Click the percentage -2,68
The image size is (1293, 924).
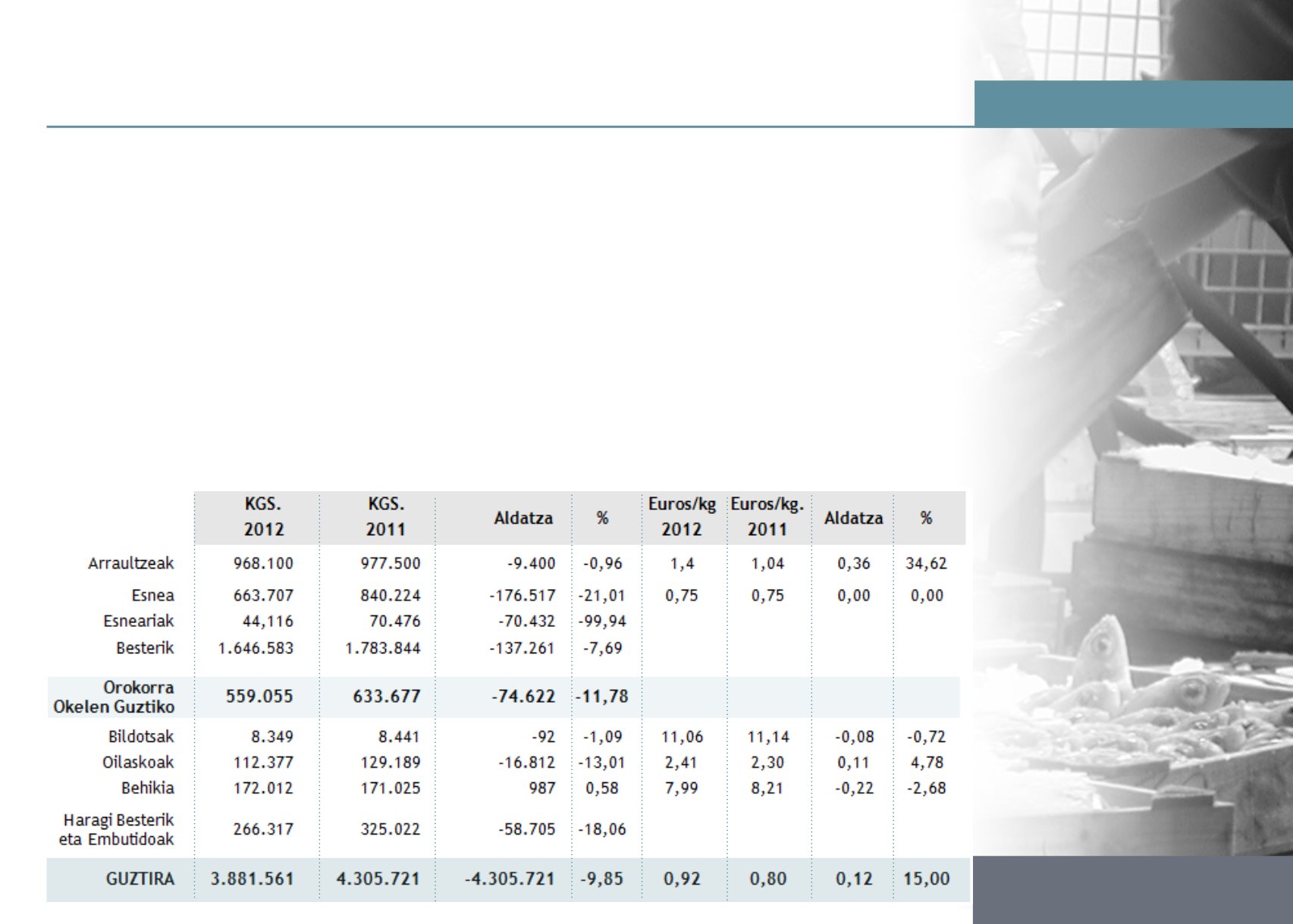[926, 788]
